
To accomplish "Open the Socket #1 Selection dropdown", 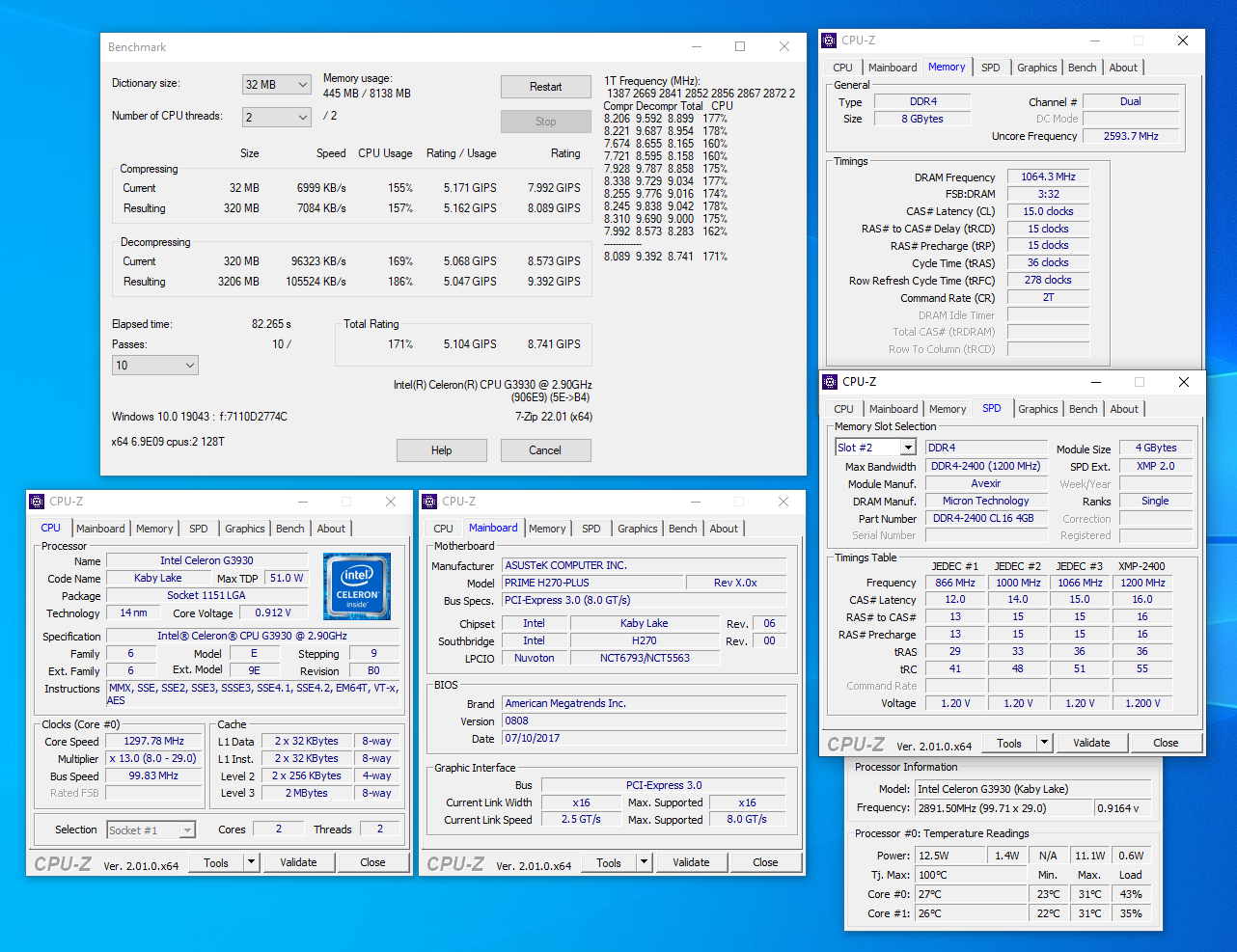I will [151, 830].
